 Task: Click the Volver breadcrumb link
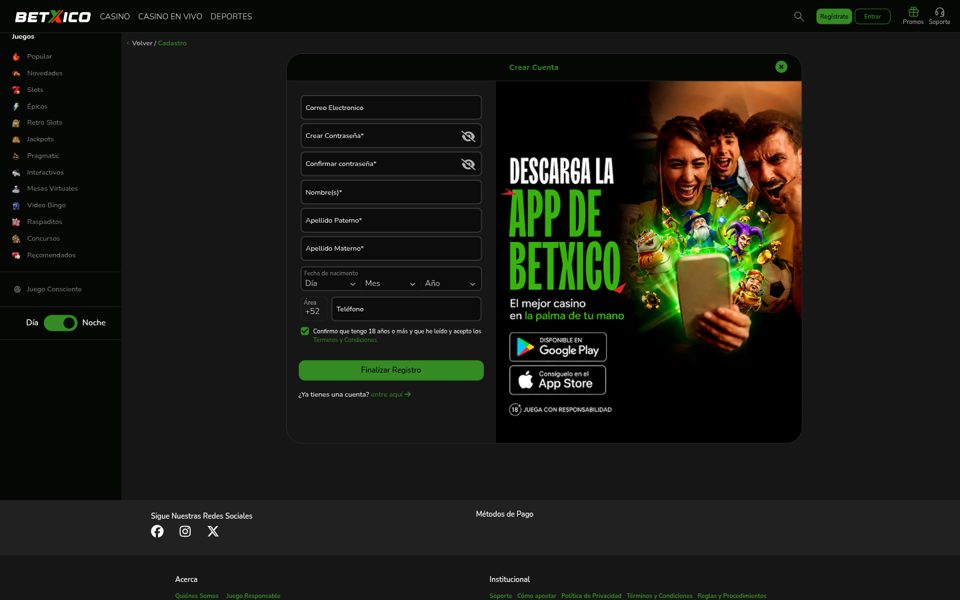[x=142, y=43]
